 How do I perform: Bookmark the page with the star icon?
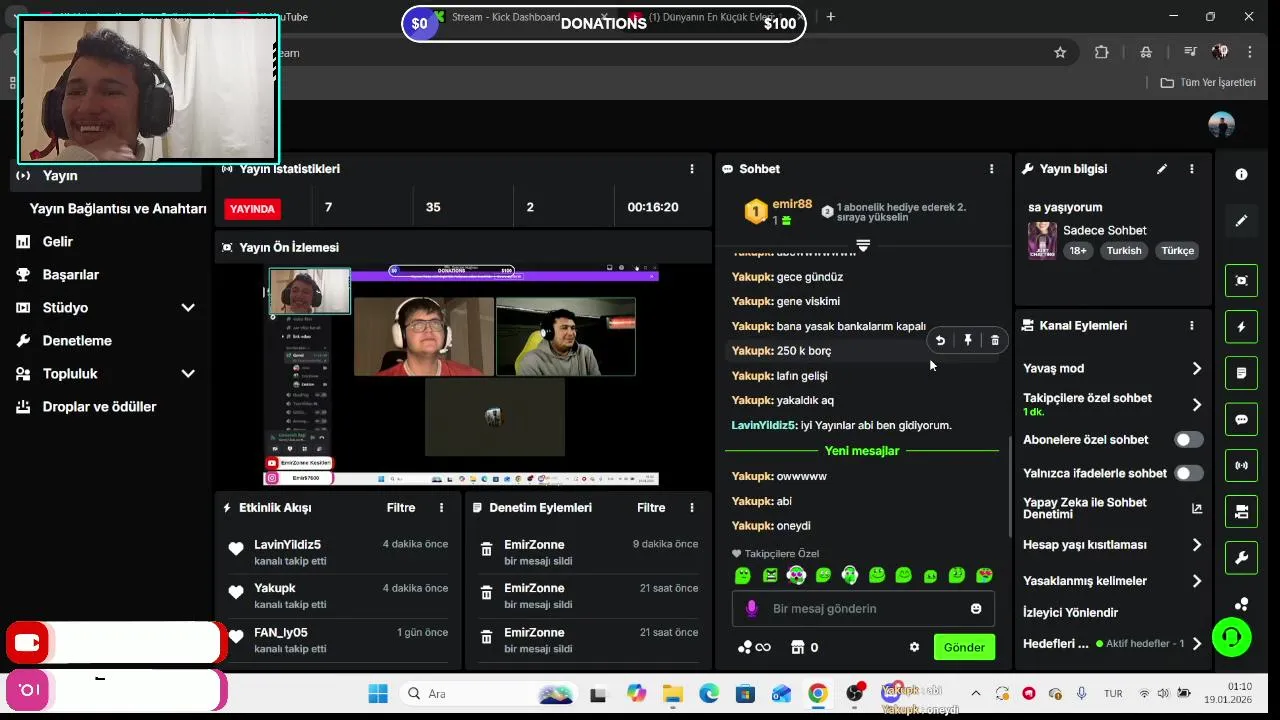(x=1060, y=52)
